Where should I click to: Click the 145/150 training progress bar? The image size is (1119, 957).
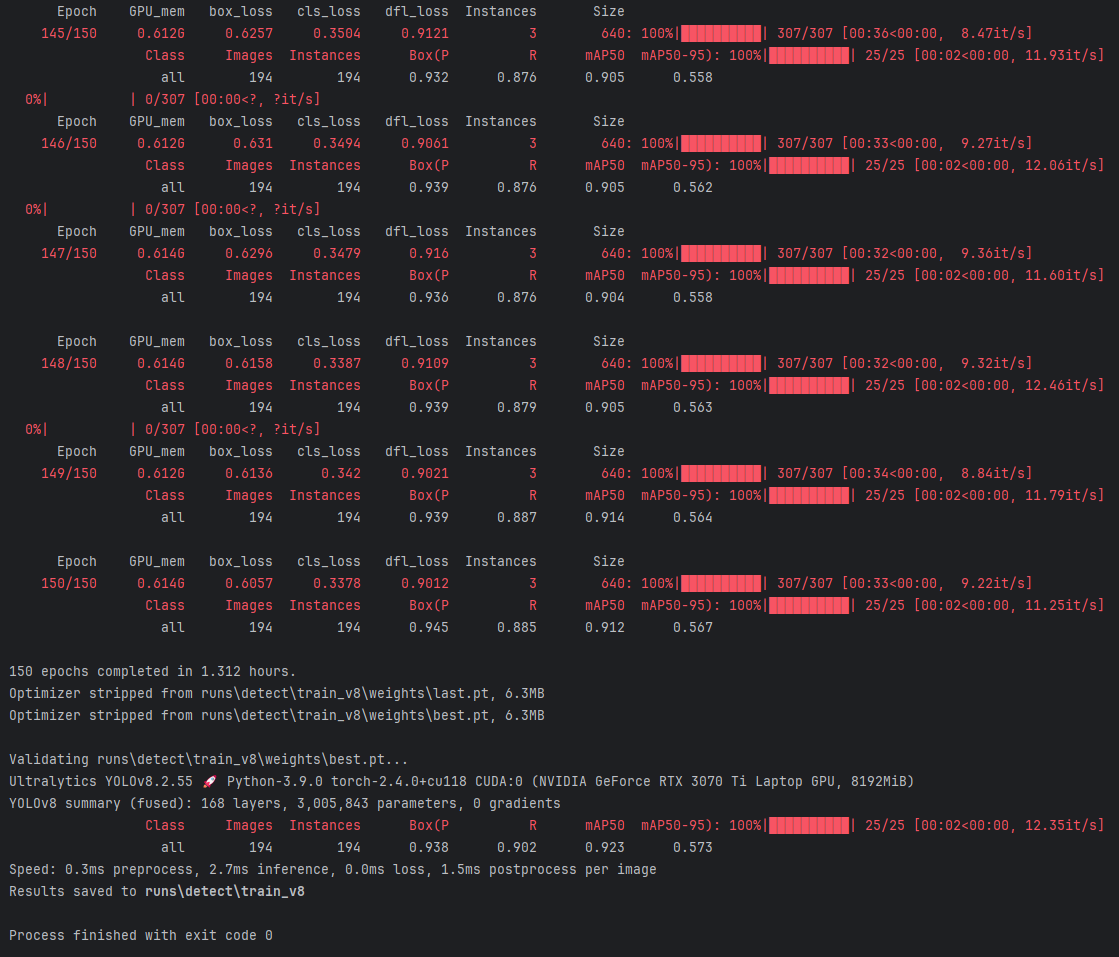721,34
